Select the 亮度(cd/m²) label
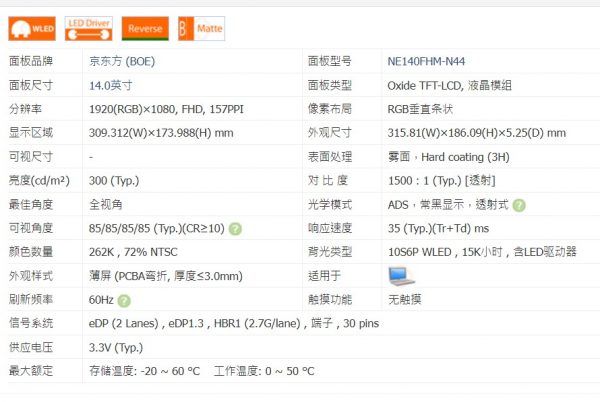Viewport: 600px width, 402px height. click(x=39, y=181)
